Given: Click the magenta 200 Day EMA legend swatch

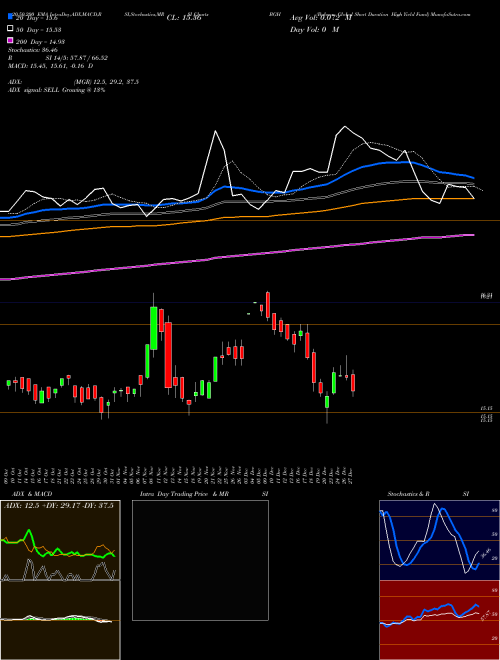Looking at the screenshot, I should pyautogui.click(x=10, y=40).
